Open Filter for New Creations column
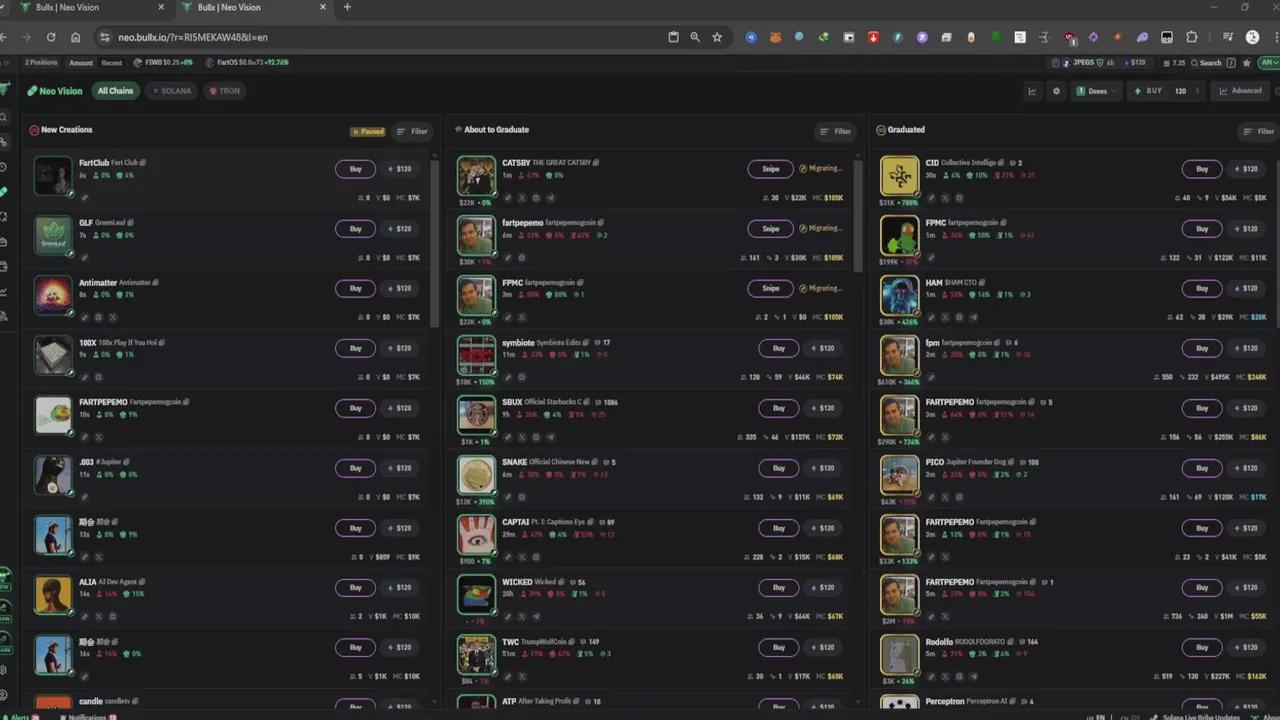The width and height of the screenshot is (1280, 720). (412, 131)
